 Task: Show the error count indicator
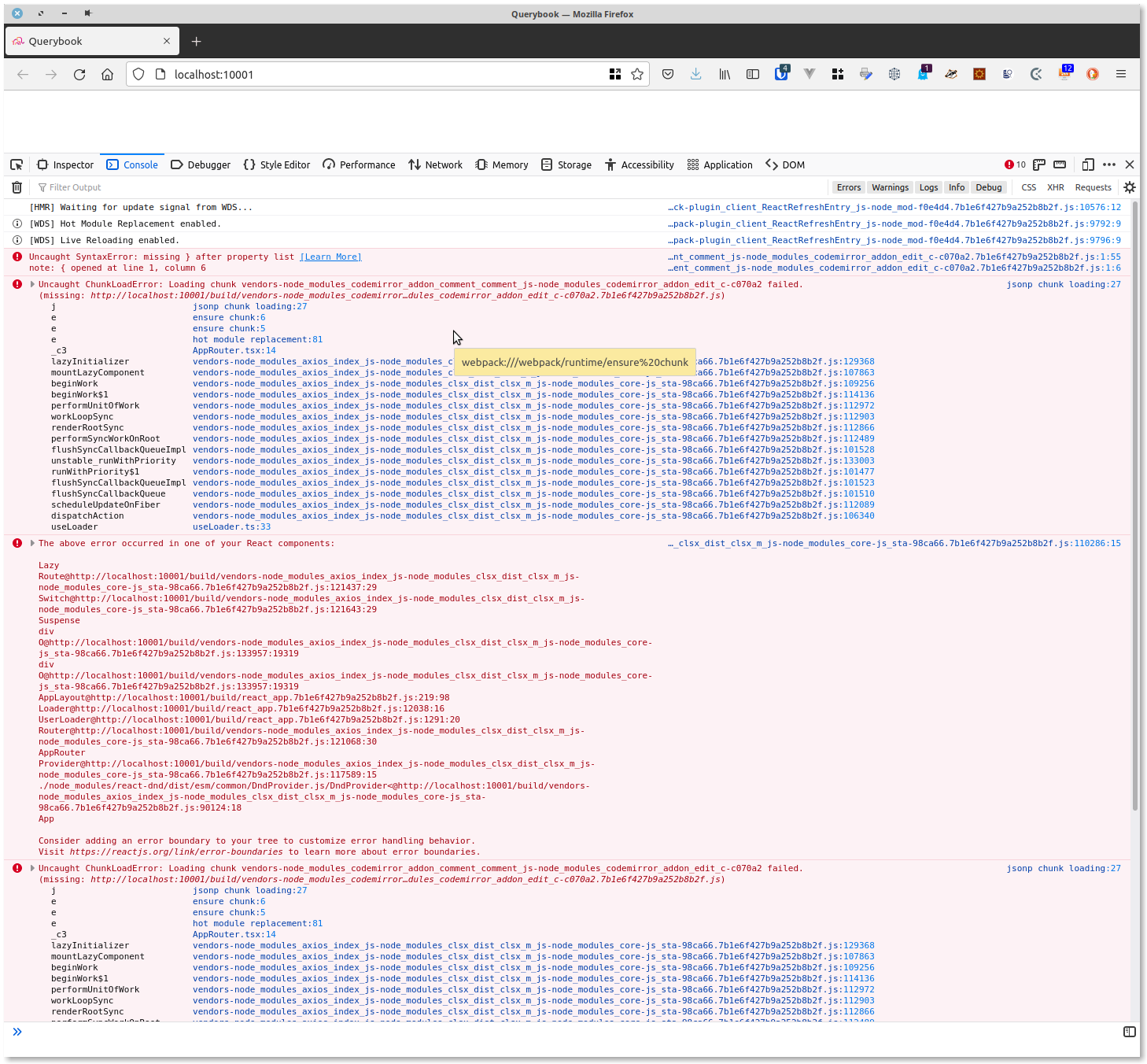click(1015, 164)
